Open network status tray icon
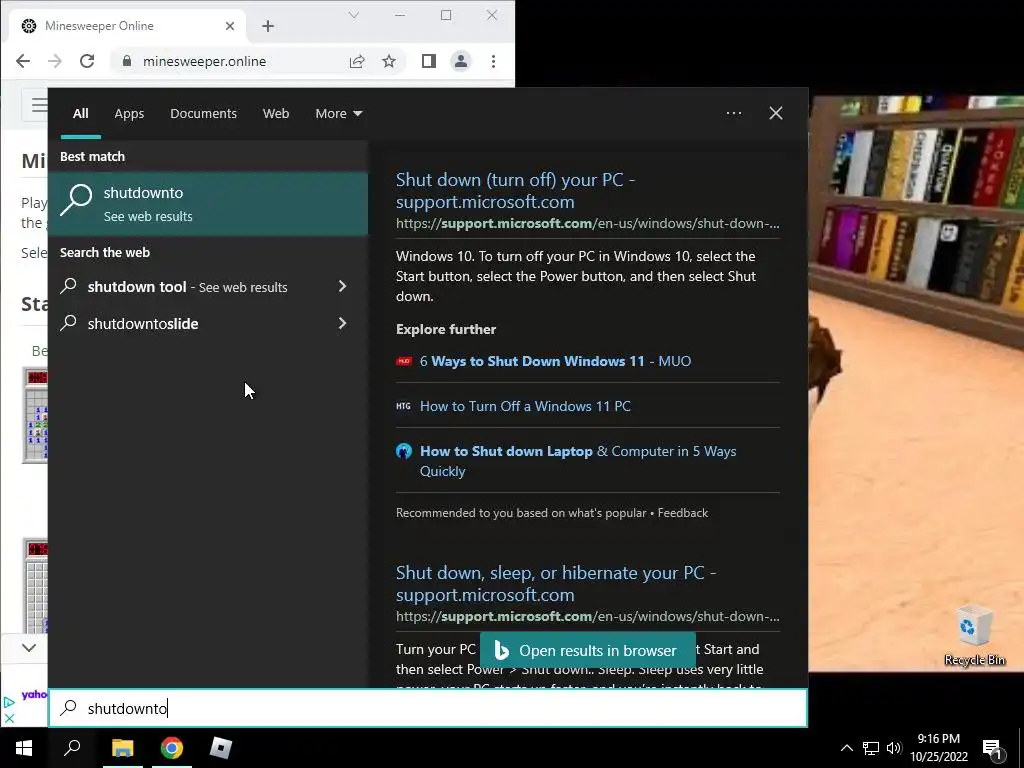This screenshot has height=768, width=1024. tap(871, 748)
